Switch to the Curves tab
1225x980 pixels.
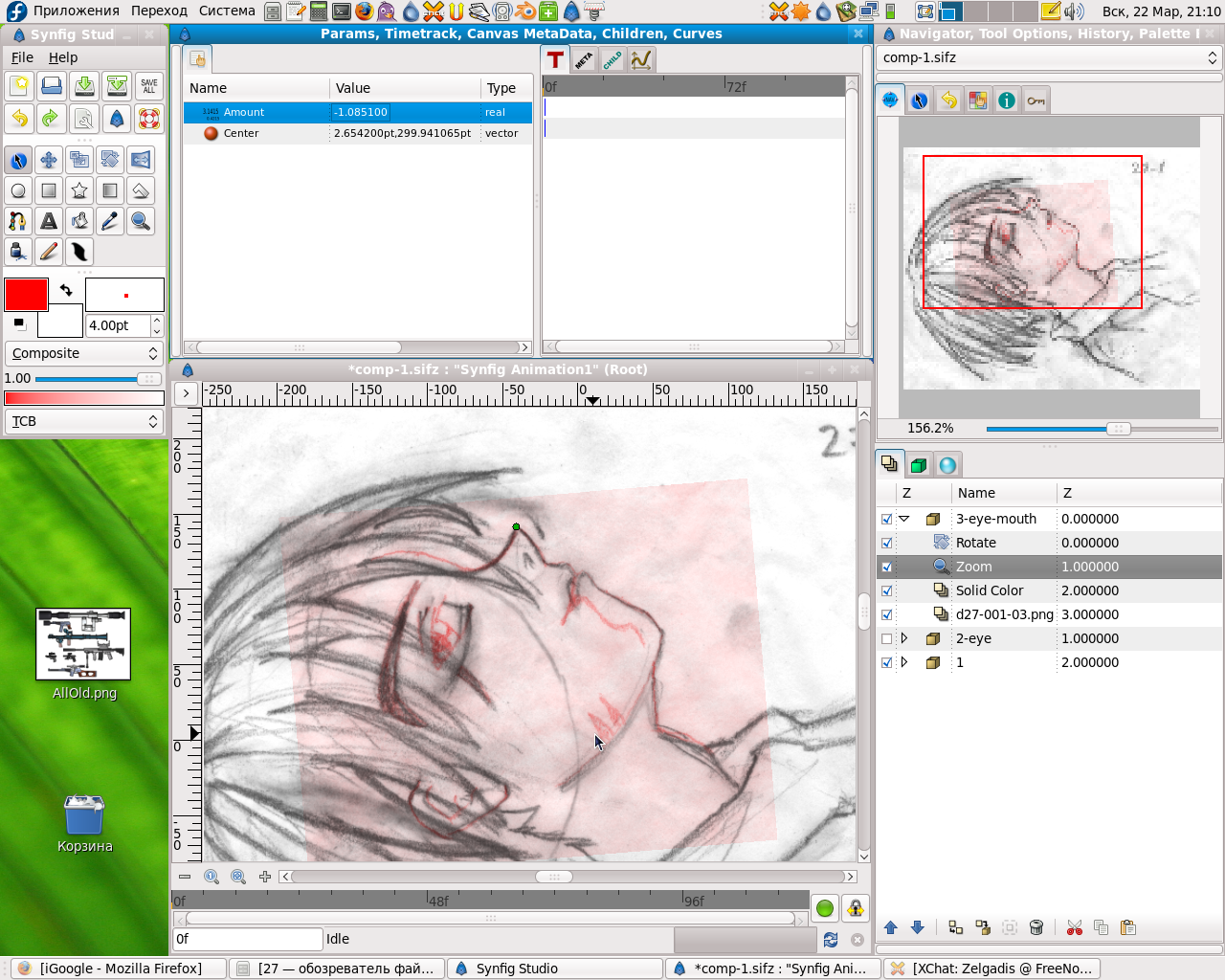pos(641,59)
